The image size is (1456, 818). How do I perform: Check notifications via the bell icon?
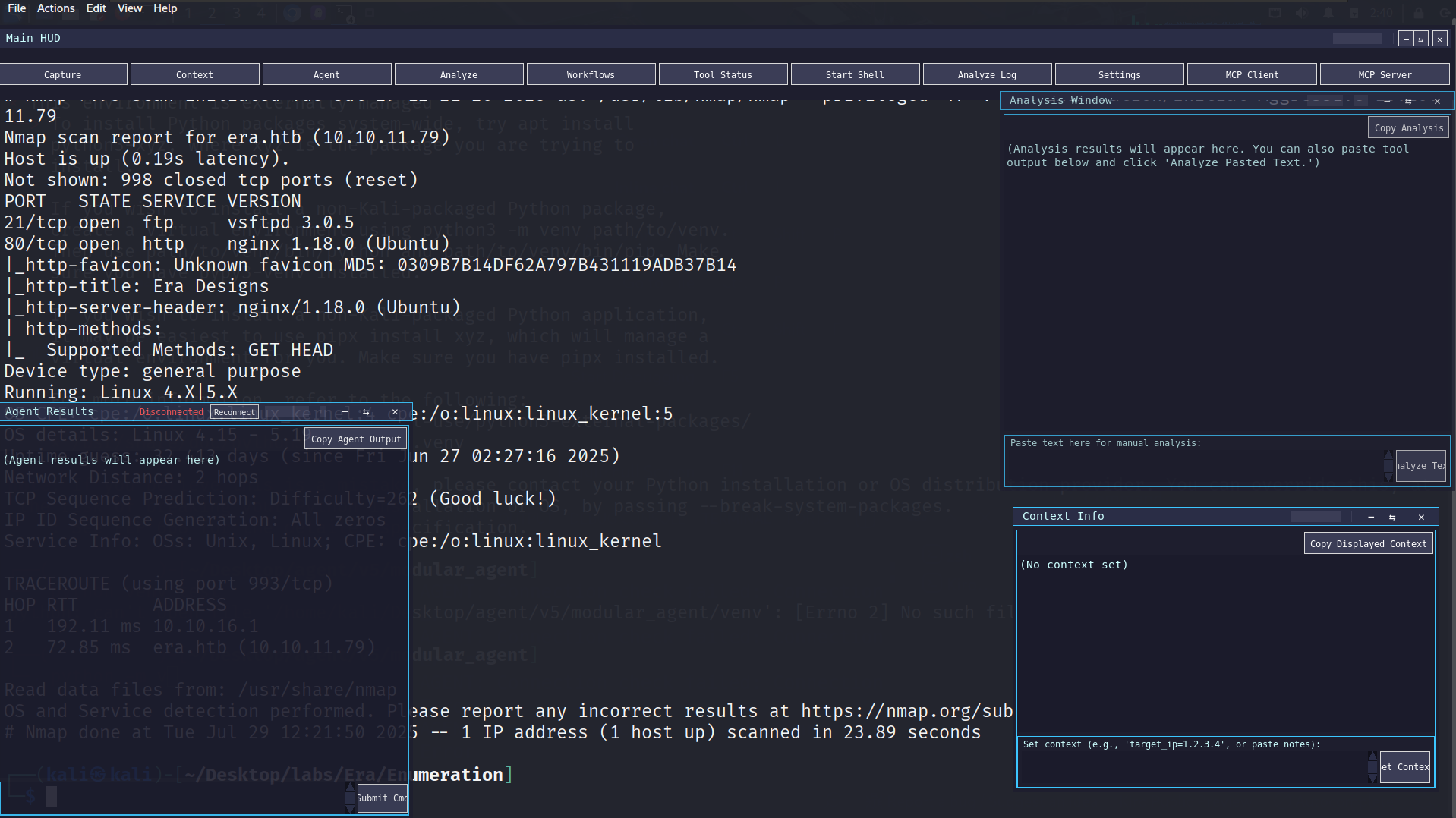1329,13
